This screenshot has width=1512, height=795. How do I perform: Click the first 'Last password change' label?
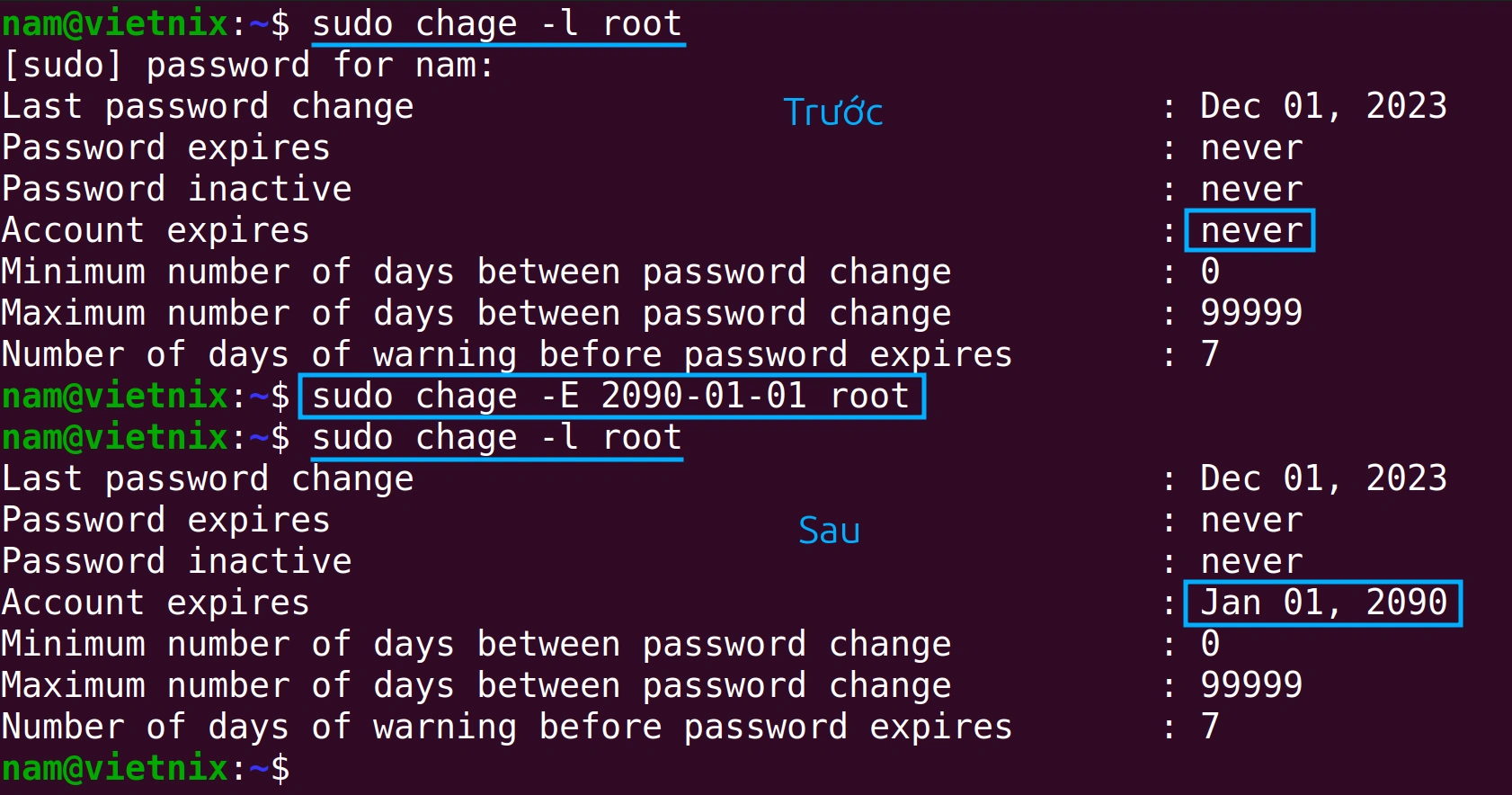[x=208, y=106]
